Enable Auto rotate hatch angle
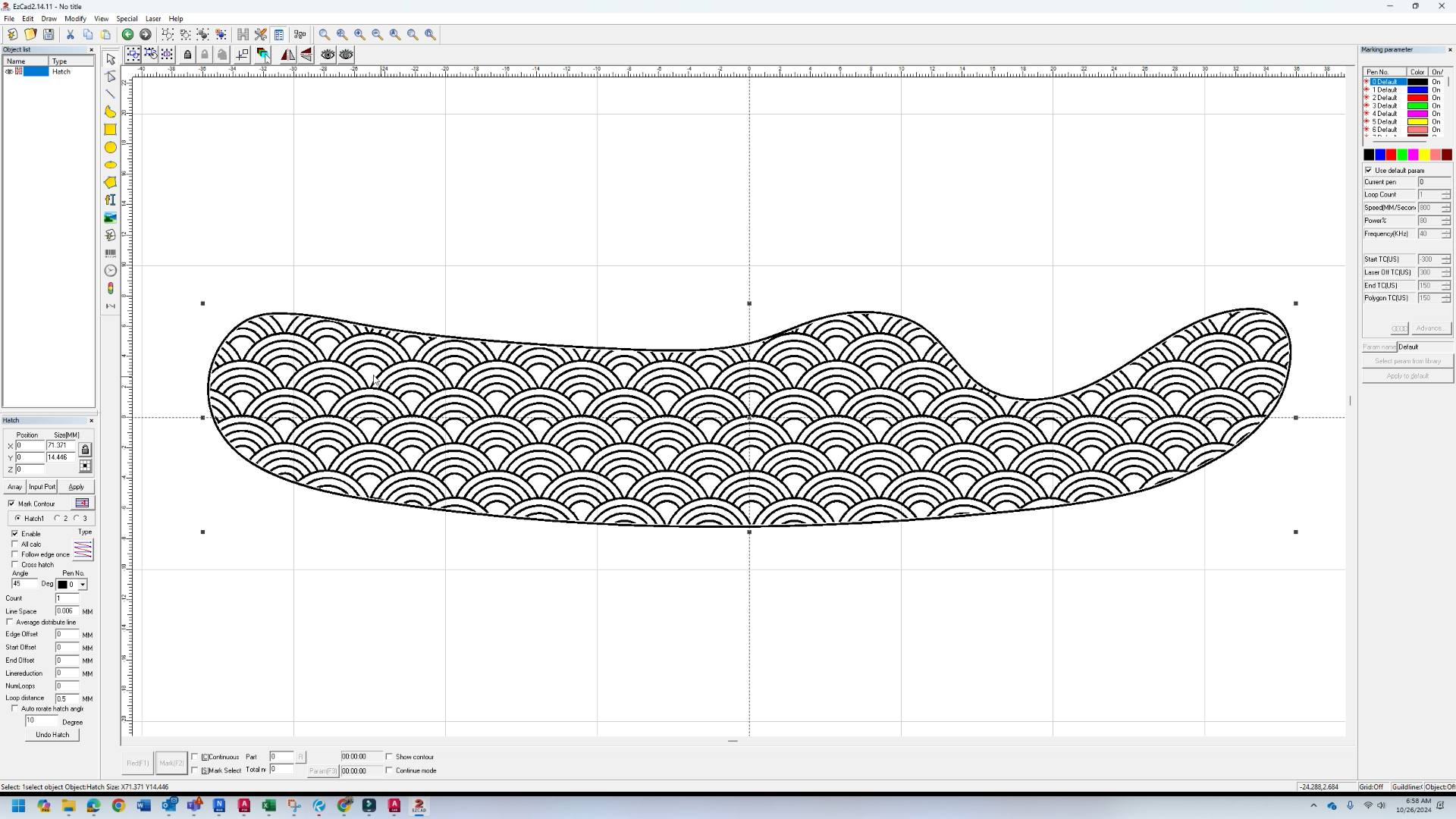 [x=14, y=708]
